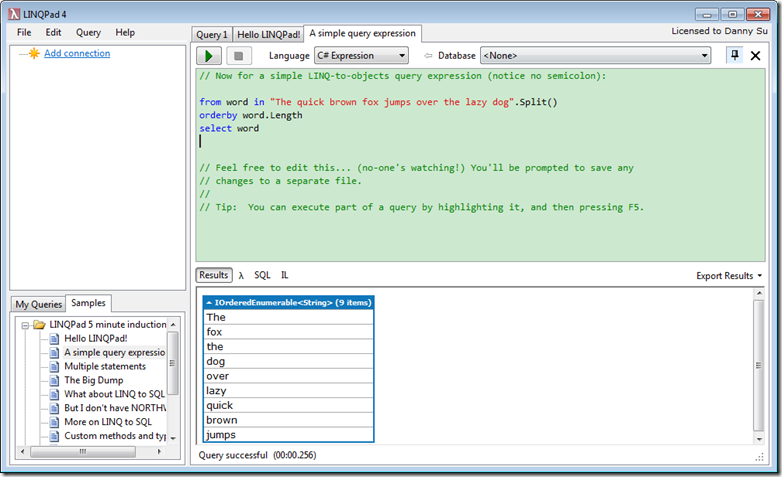
Task: Pin the query window using the pushpin icon
Action: click(x=734, y=55)
